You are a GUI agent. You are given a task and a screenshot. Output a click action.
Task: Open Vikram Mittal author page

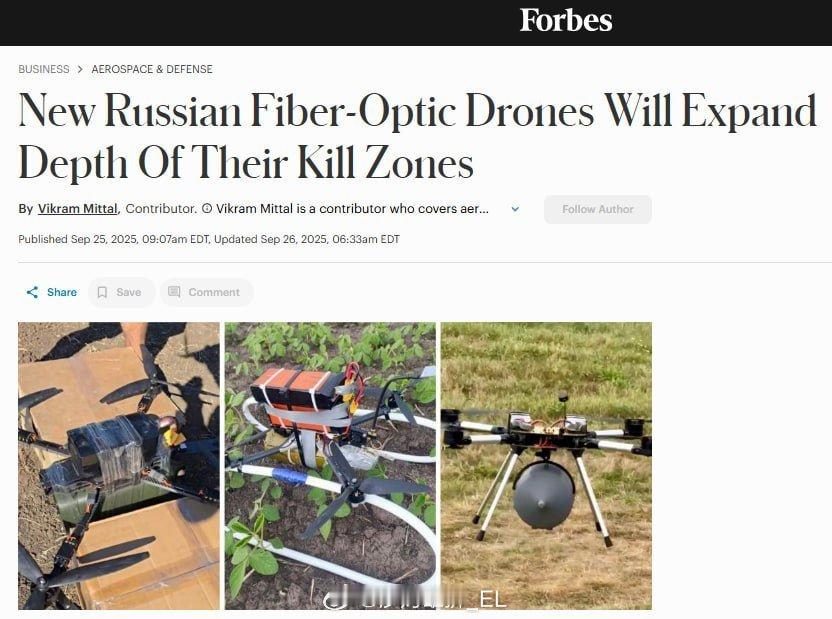click(x=77, y=209)
